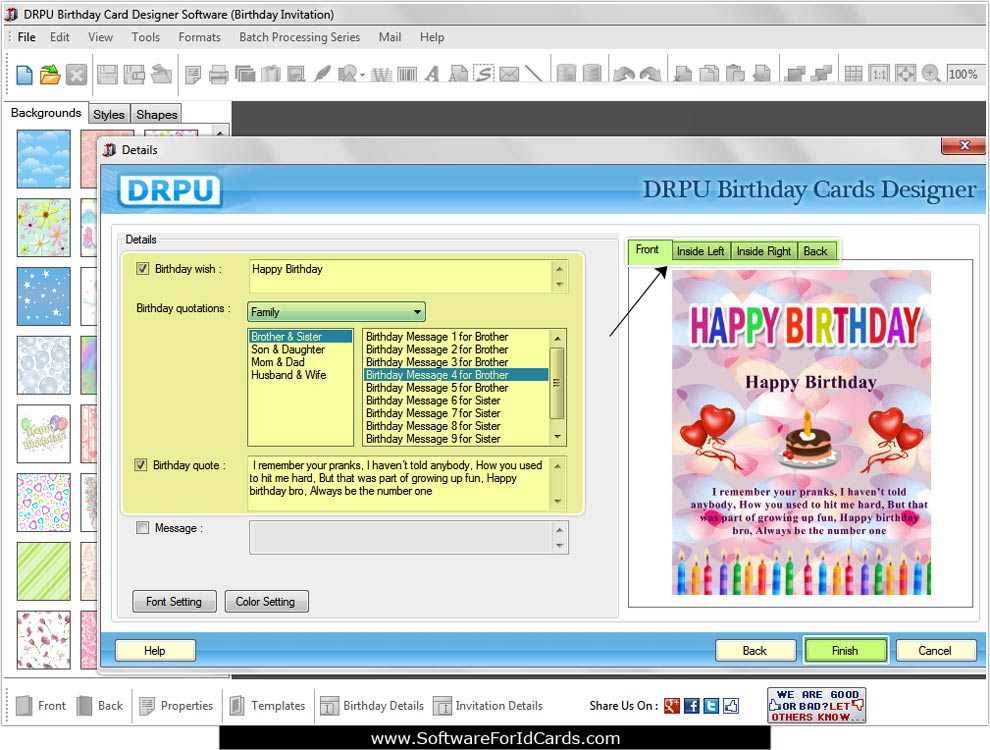Open a file with the folder icon
This screenshot has width=990, height=750.
click(x=50, y=74)
